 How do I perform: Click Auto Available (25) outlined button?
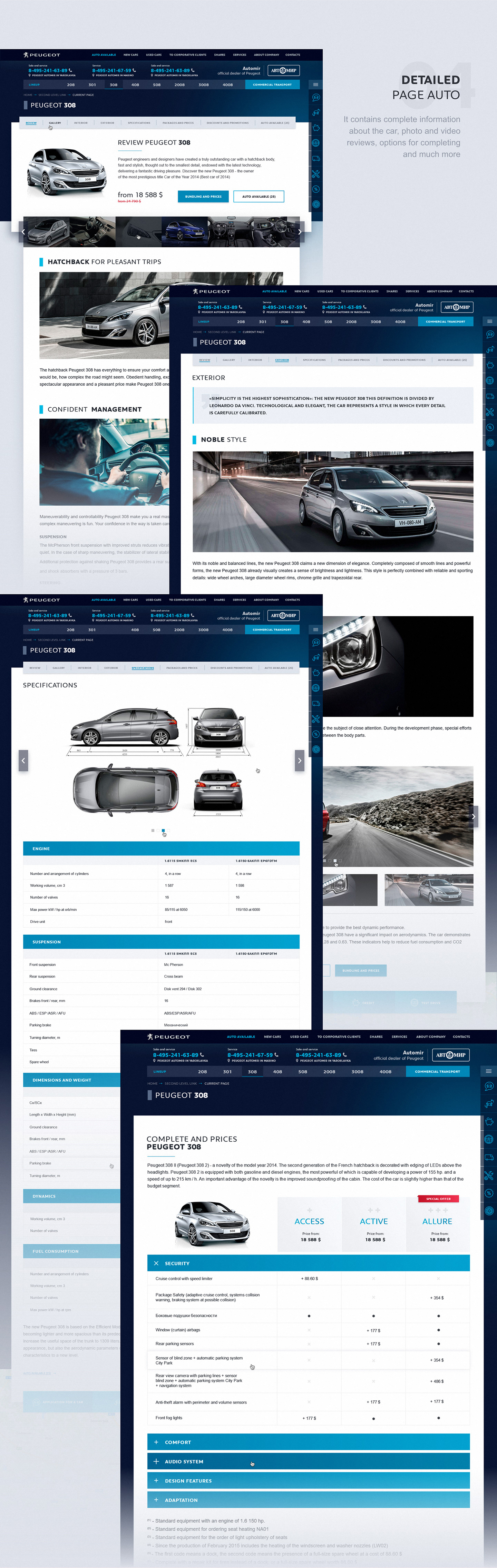(259, 197)
